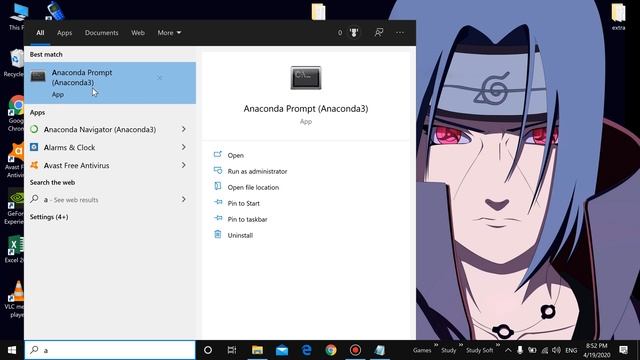Click Uninstall option
Image resolution: width=640 pixels, height=360 pixels.
(x=240, y=235)
